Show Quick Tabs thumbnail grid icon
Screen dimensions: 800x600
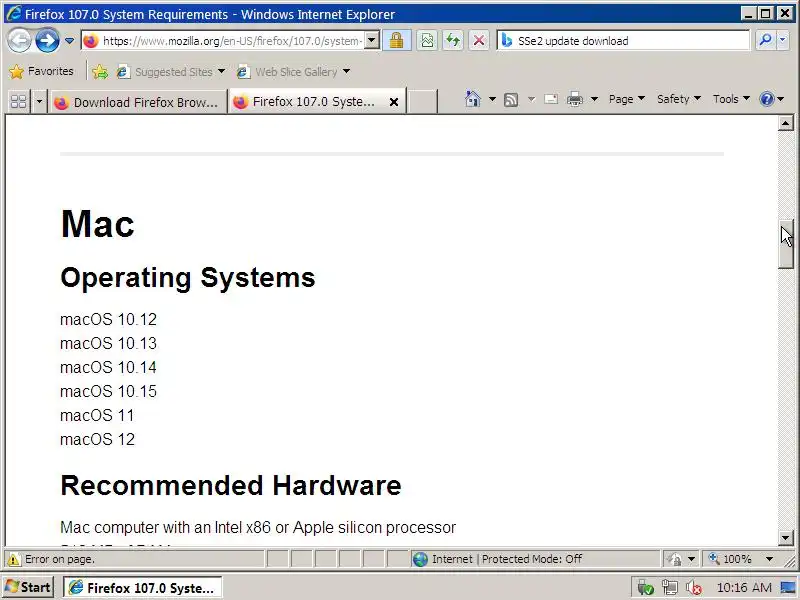coord(19,102)
